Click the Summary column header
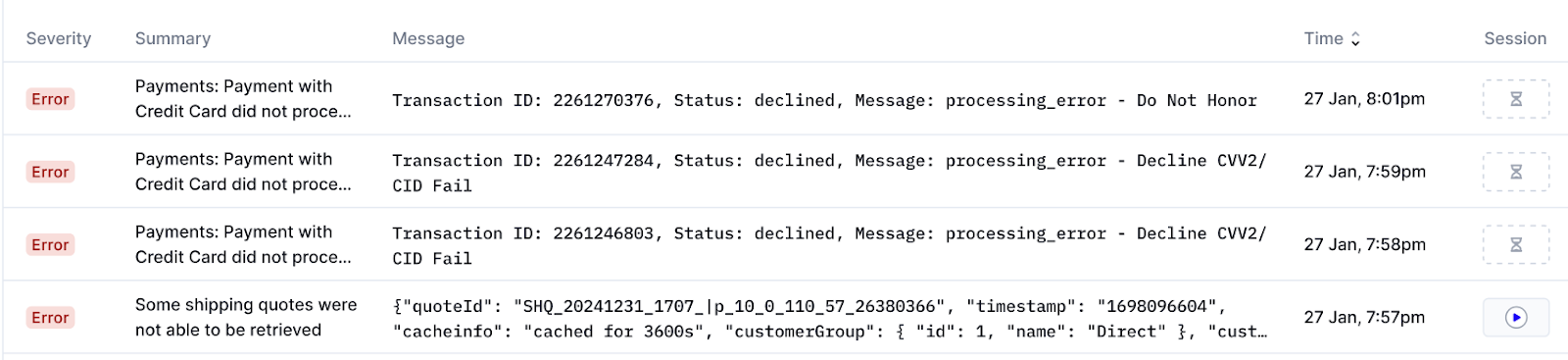The width and height of the screenshot is (1568, 360). [172, 38]
